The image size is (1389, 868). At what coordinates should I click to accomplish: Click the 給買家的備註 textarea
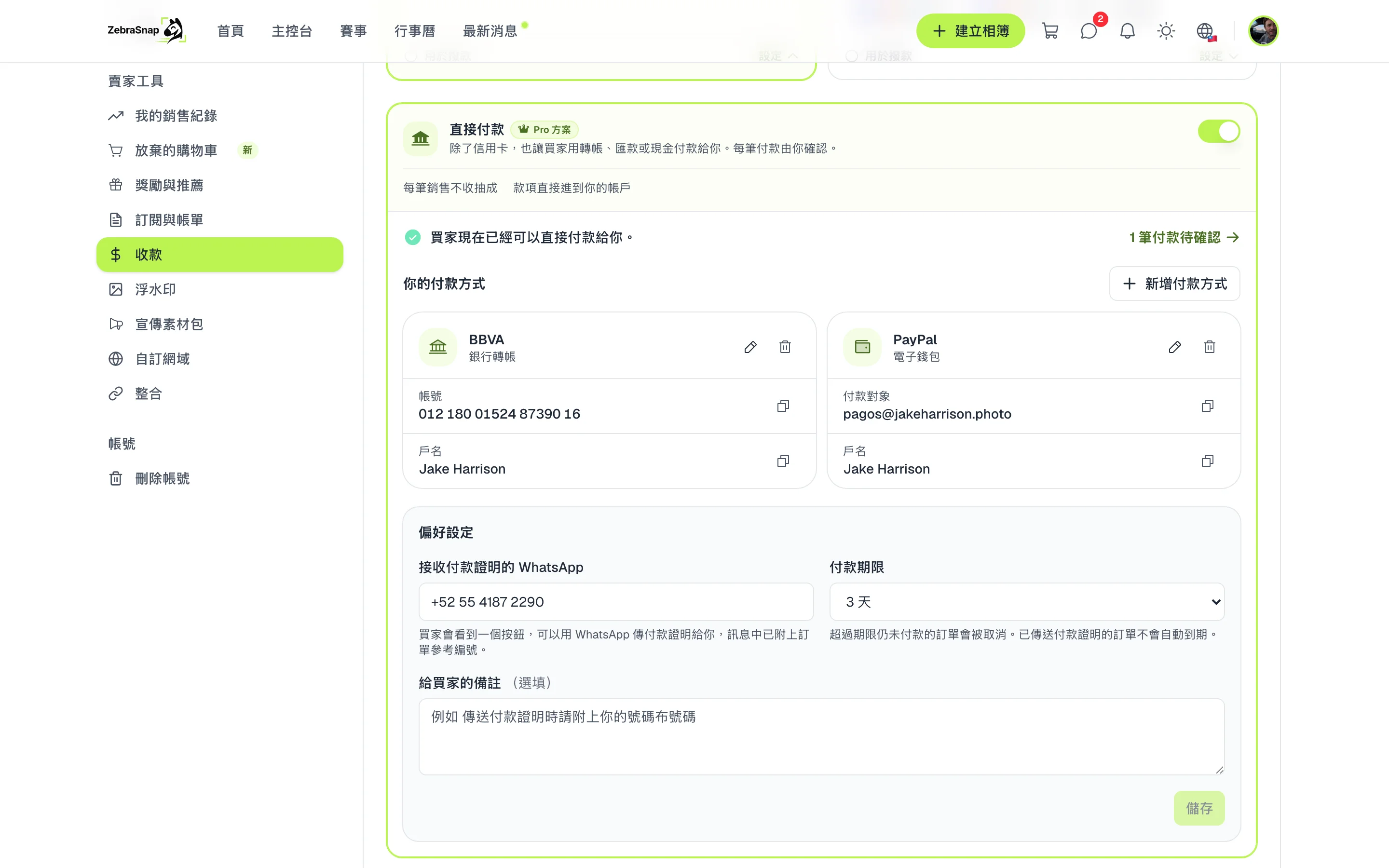tap(821, 736)
